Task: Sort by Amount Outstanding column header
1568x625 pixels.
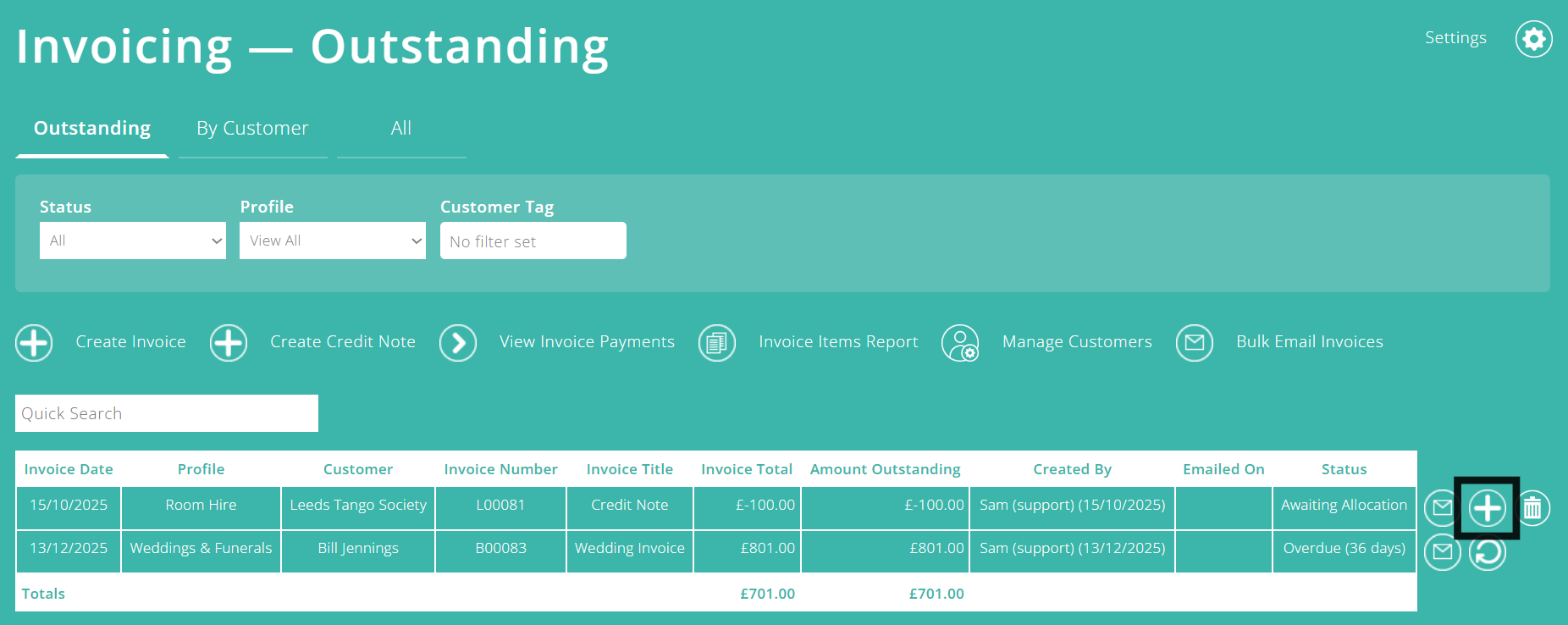Action: [886, 469]
